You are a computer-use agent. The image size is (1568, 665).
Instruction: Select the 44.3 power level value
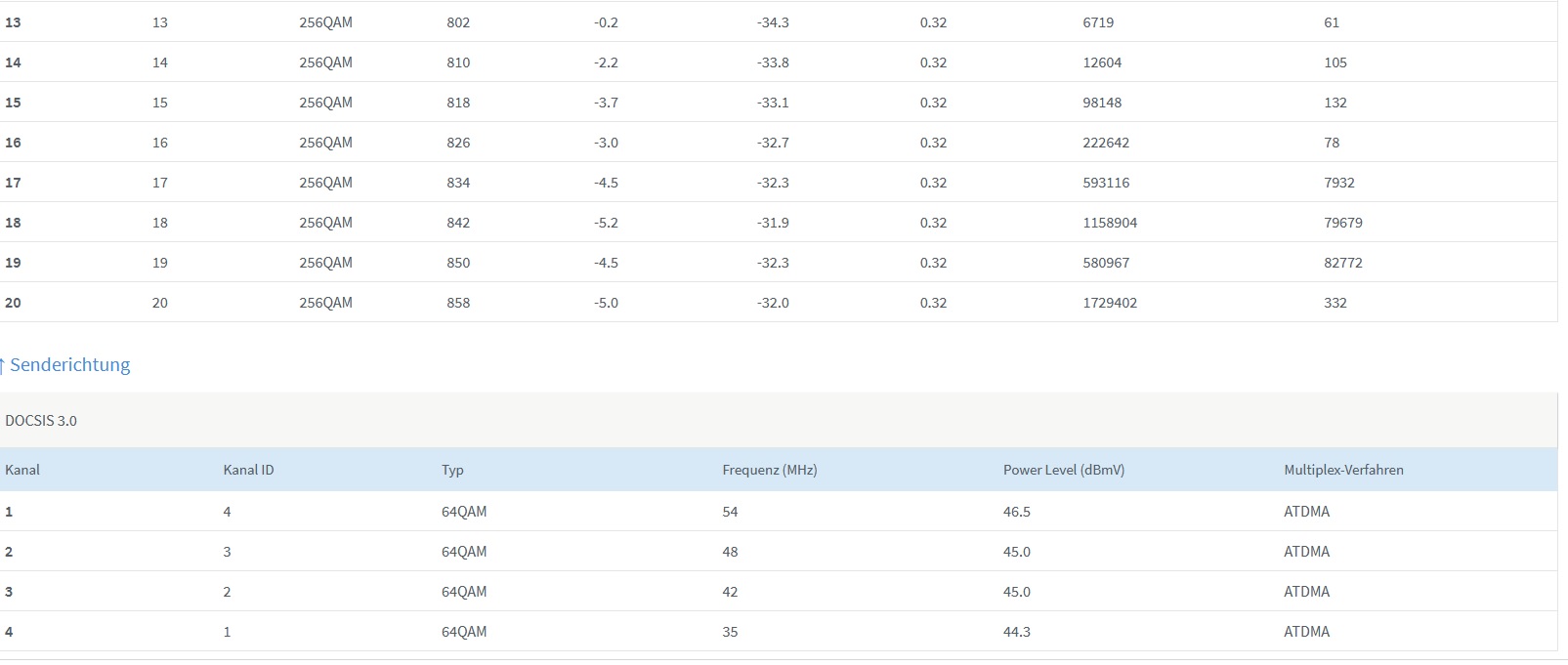pyautogui.click(x=1016, y=632)
